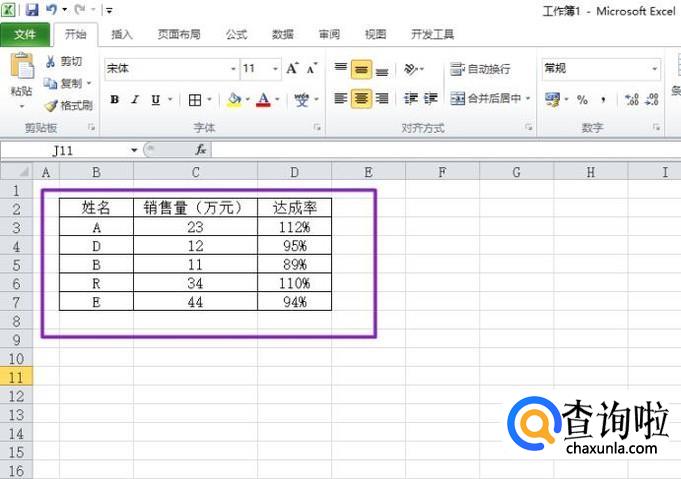This screenshot has height=479, width=681.
Task: Click the Name Box showing J11
Action: pos(65,150)
